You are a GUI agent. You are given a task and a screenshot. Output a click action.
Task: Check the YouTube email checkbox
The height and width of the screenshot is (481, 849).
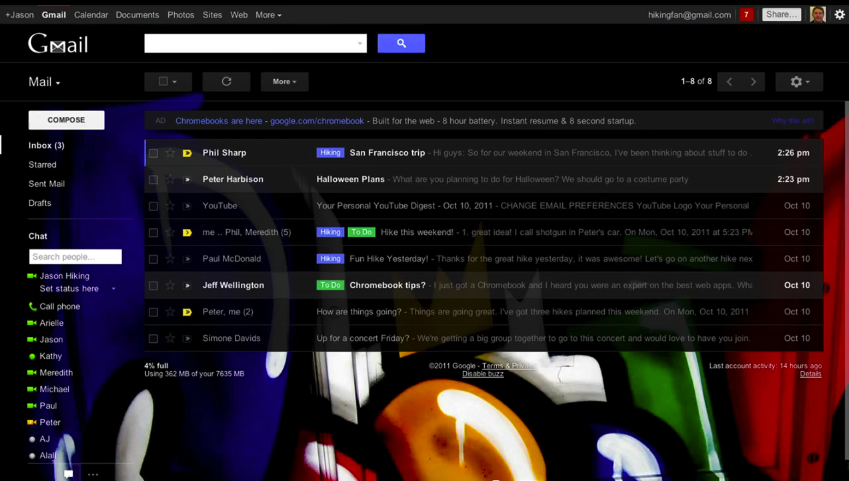tap(153, 206)
